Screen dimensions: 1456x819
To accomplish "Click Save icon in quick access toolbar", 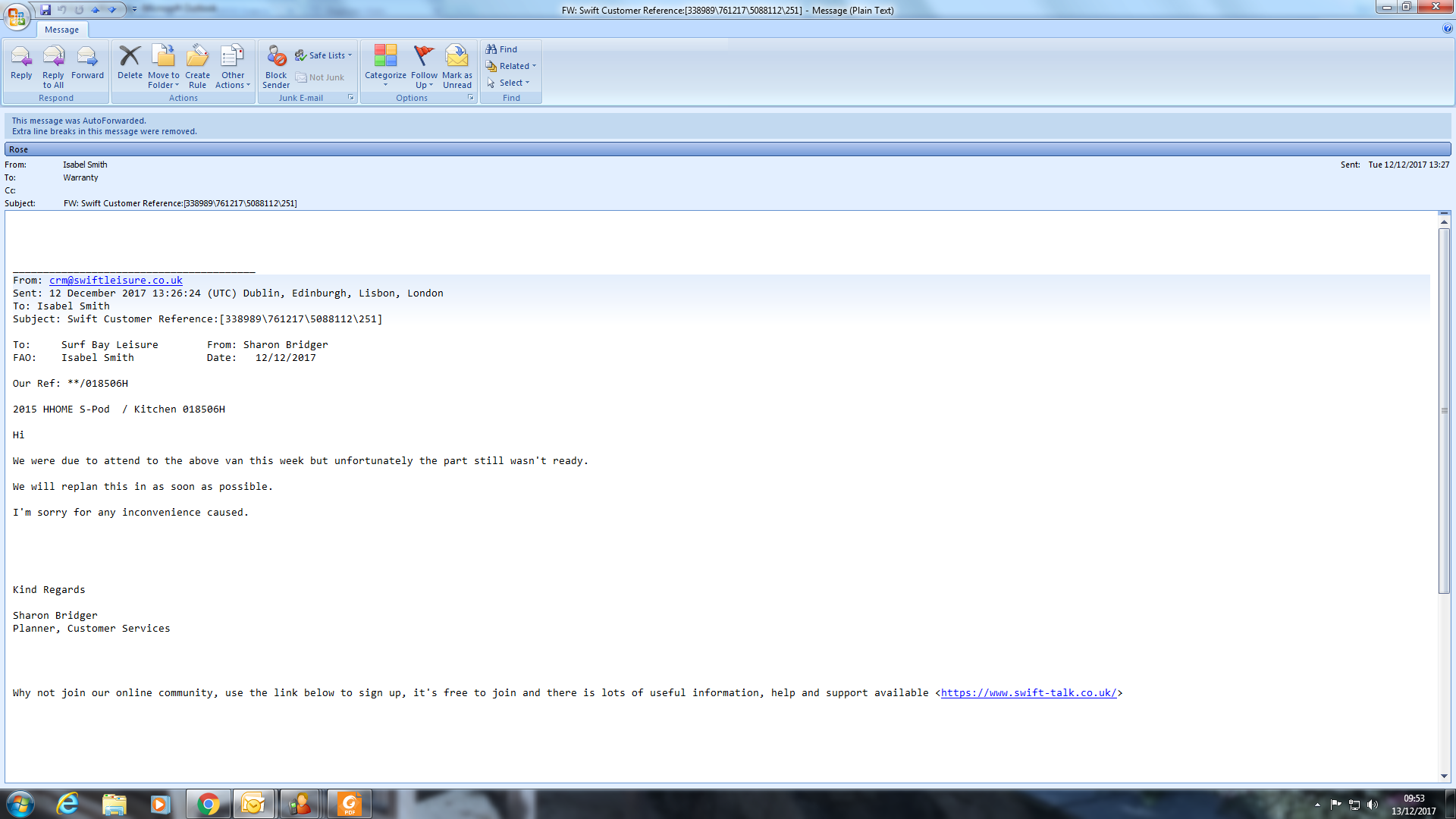I will pyautogui.click(x=45, y=10).
